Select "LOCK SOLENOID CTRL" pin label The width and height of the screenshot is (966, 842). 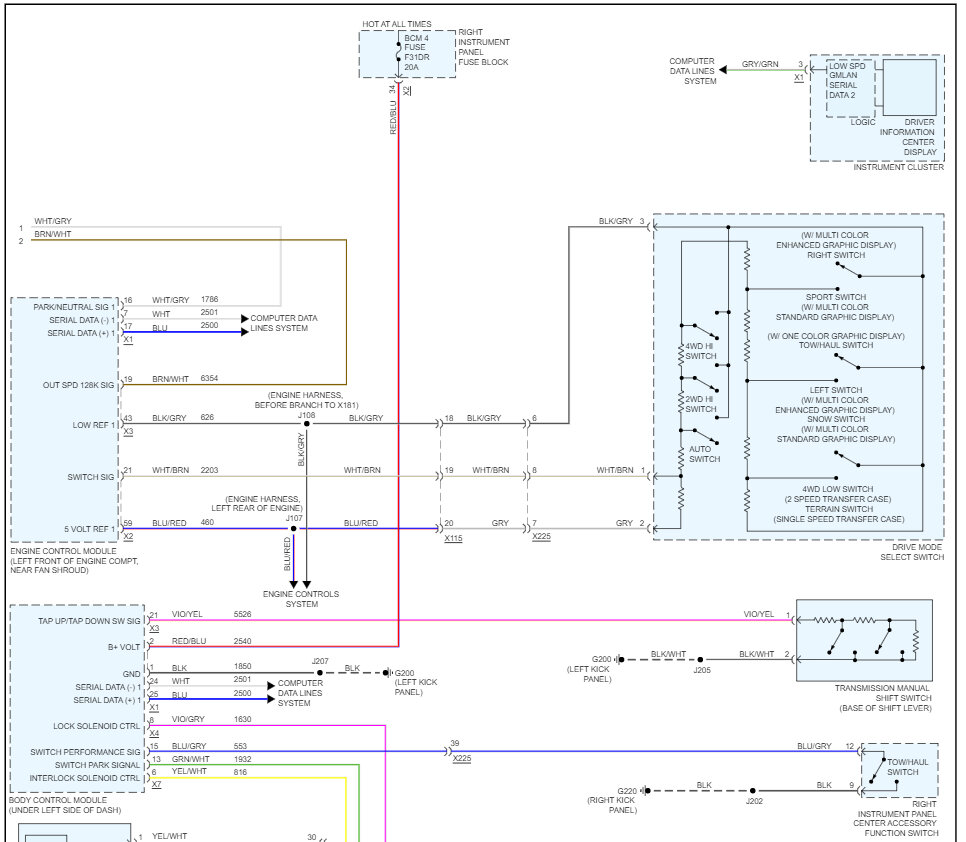click(x=97, y=726)
